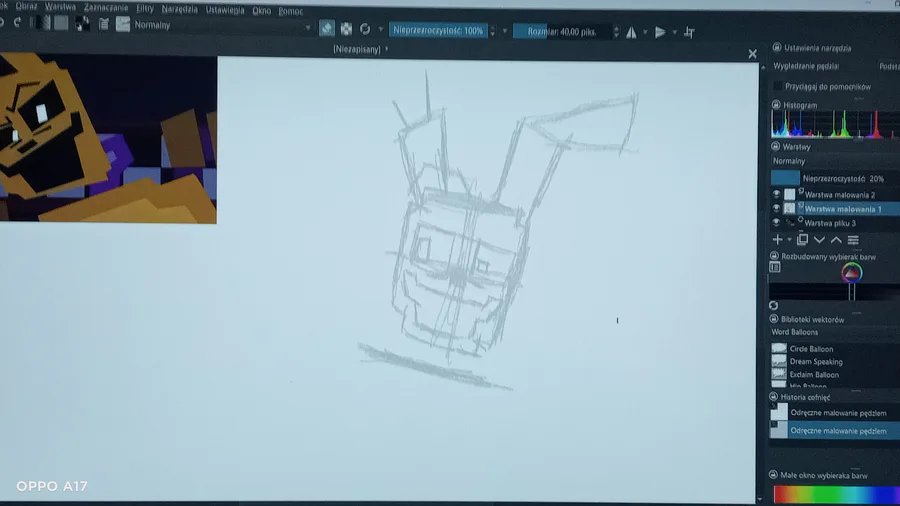Enable Przyciągaj do pomocników checkbox
This screenshot has height=506, width=900.
tap(778, 87)
